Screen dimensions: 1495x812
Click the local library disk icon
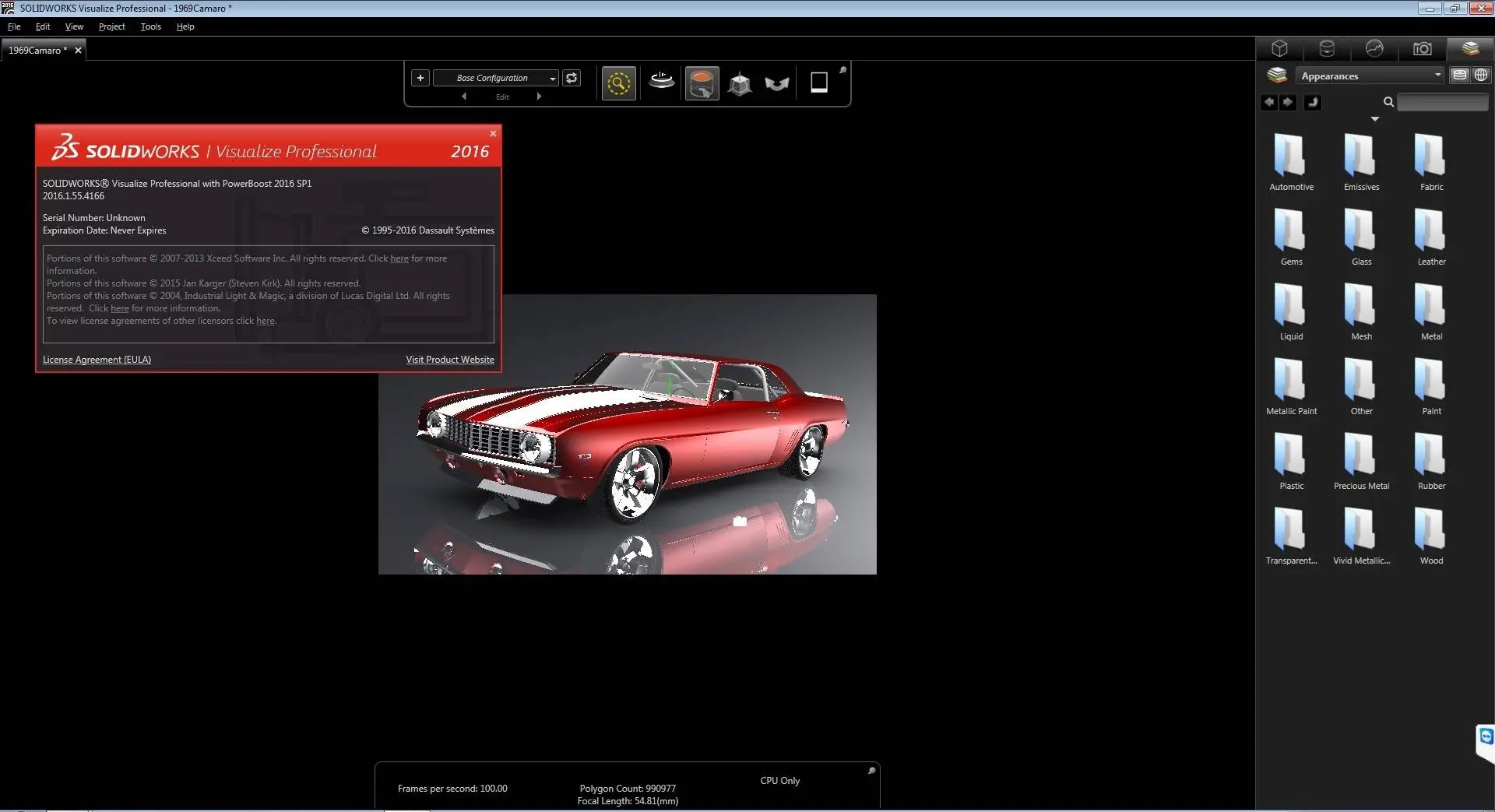click(x=1460, y=75)
